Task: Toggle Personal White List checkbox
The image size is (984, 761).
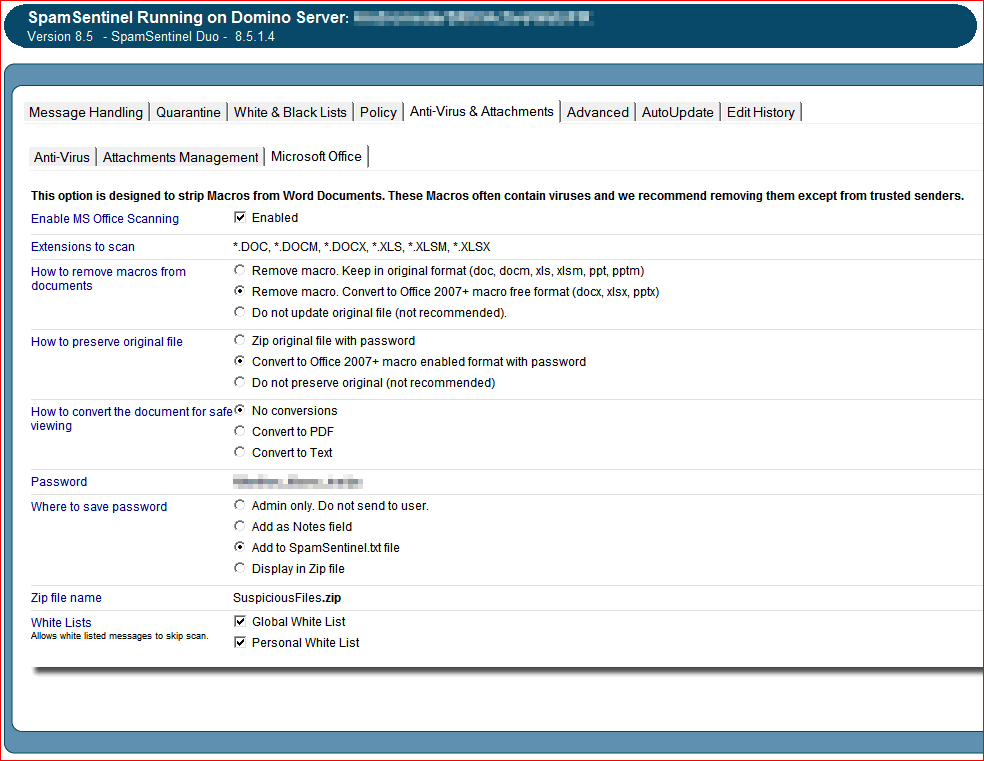Action: click(240, 642)
